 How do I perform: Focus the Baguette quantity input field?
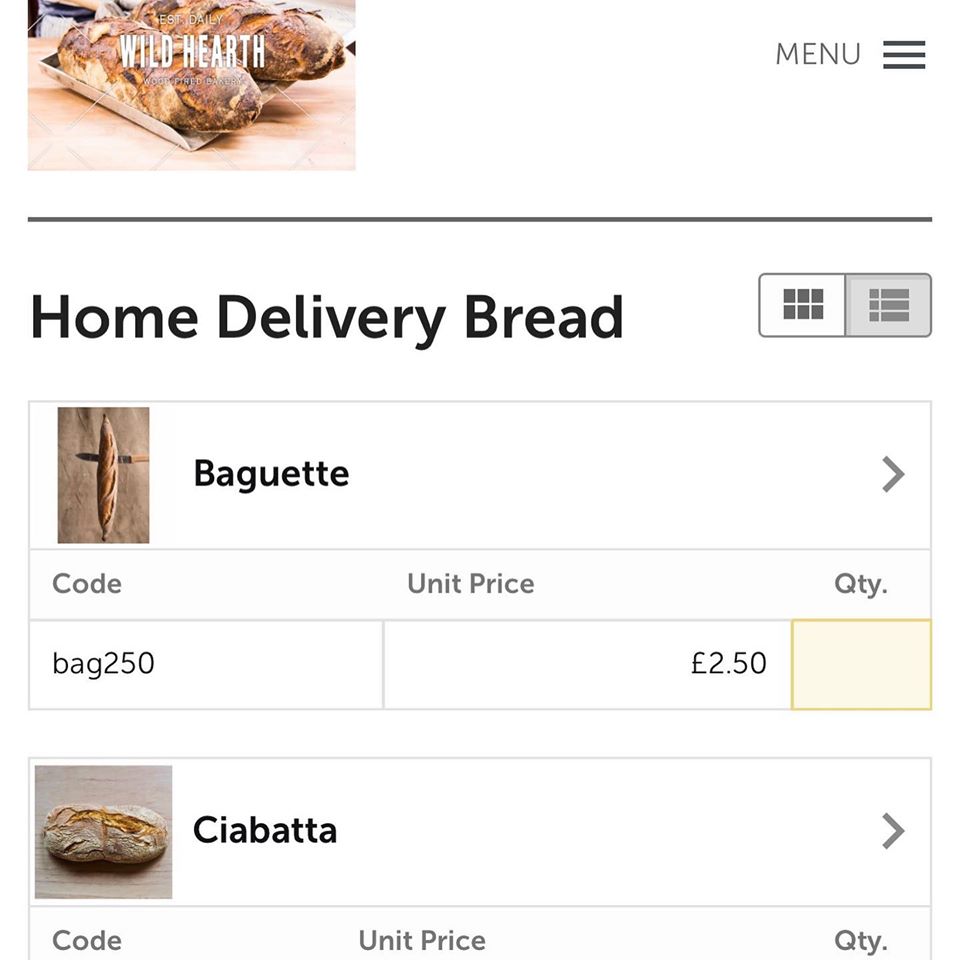click(x=861, y=664)
